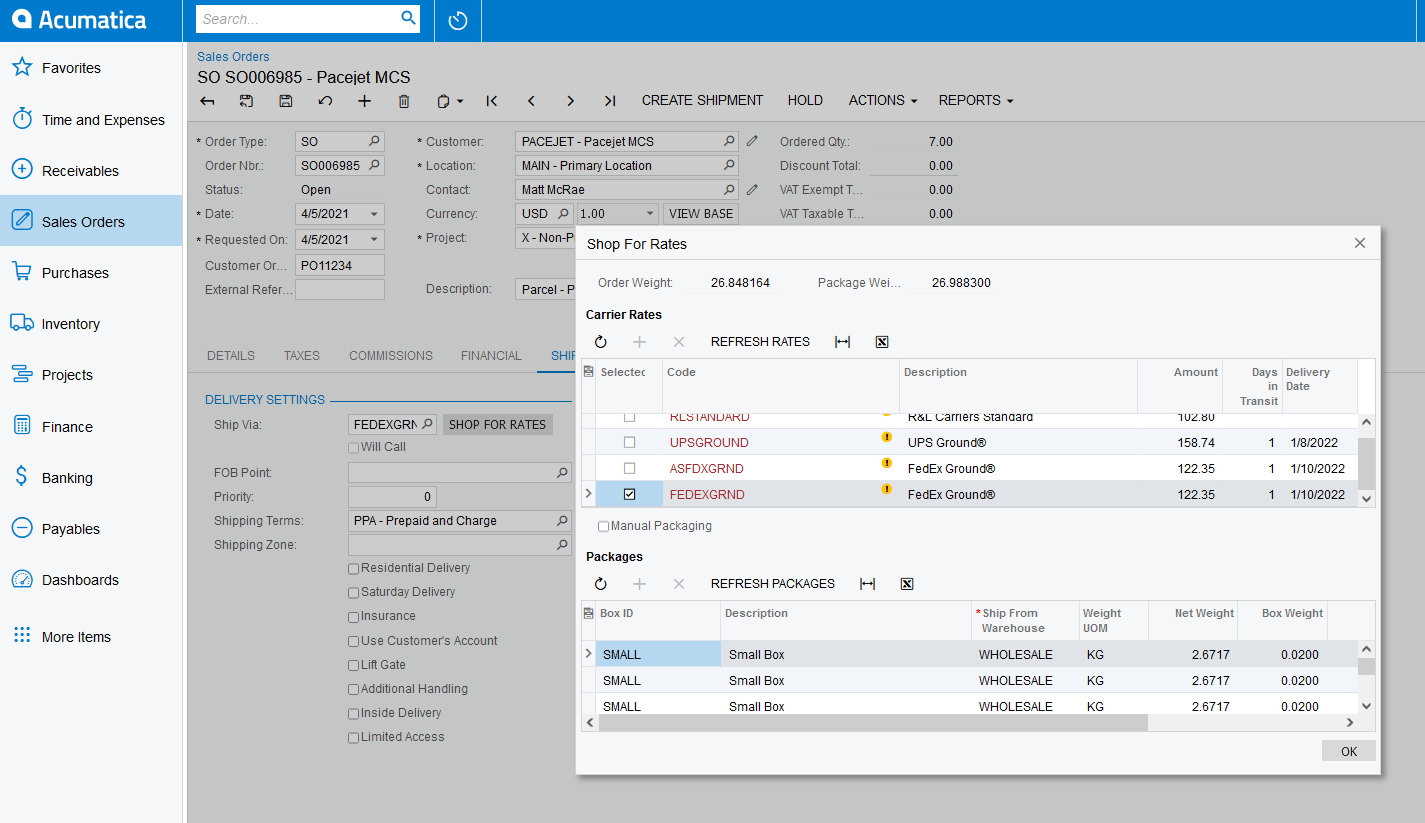The height and width of the screenshot is (823, 1425).
Task: Click Packages horizontal scrollbar
Action: [x=873, y=723]
